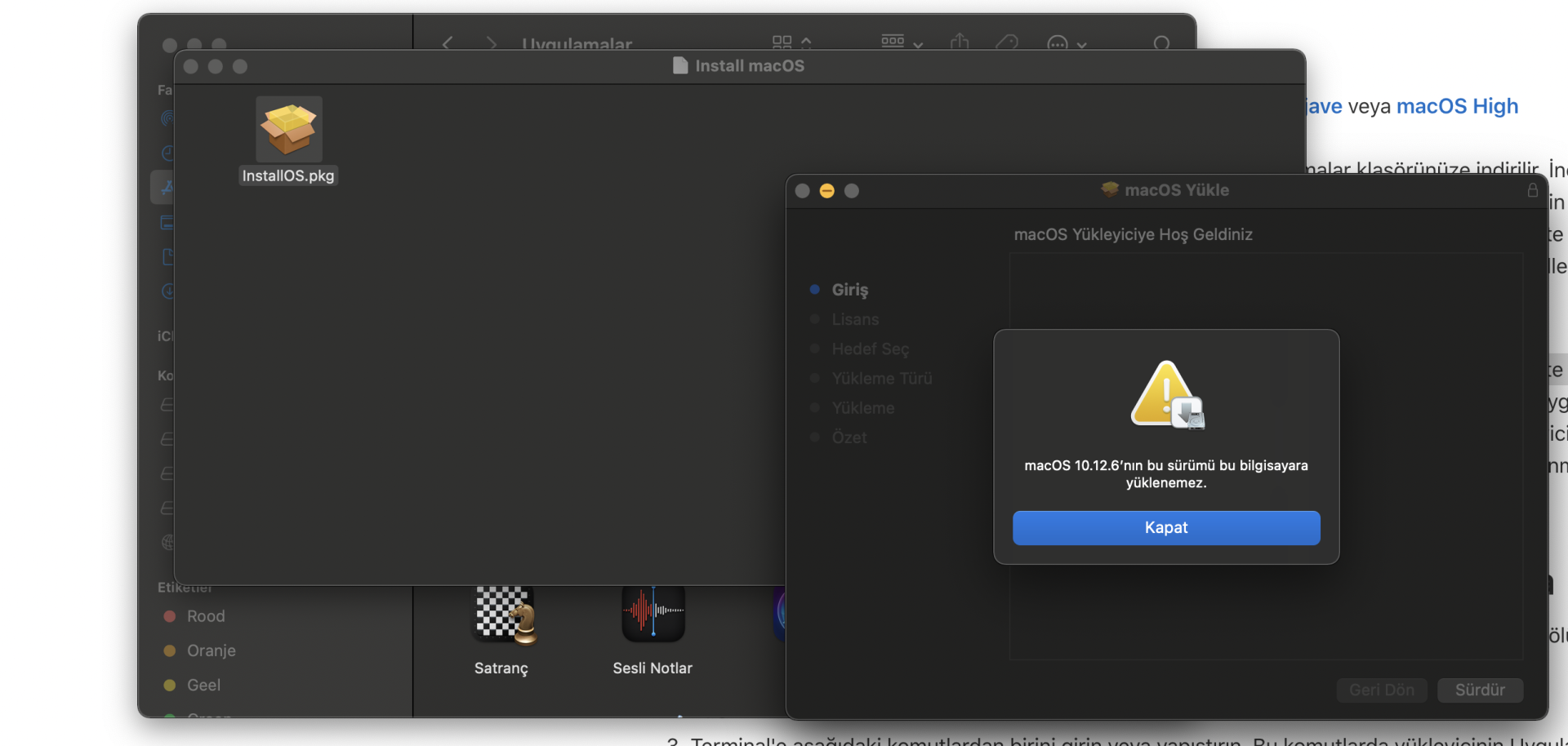This screenshot has width=1568, height=746.
Task: Click the lock icon in macOS Yükle title bar
Action: click(1533, 190)
